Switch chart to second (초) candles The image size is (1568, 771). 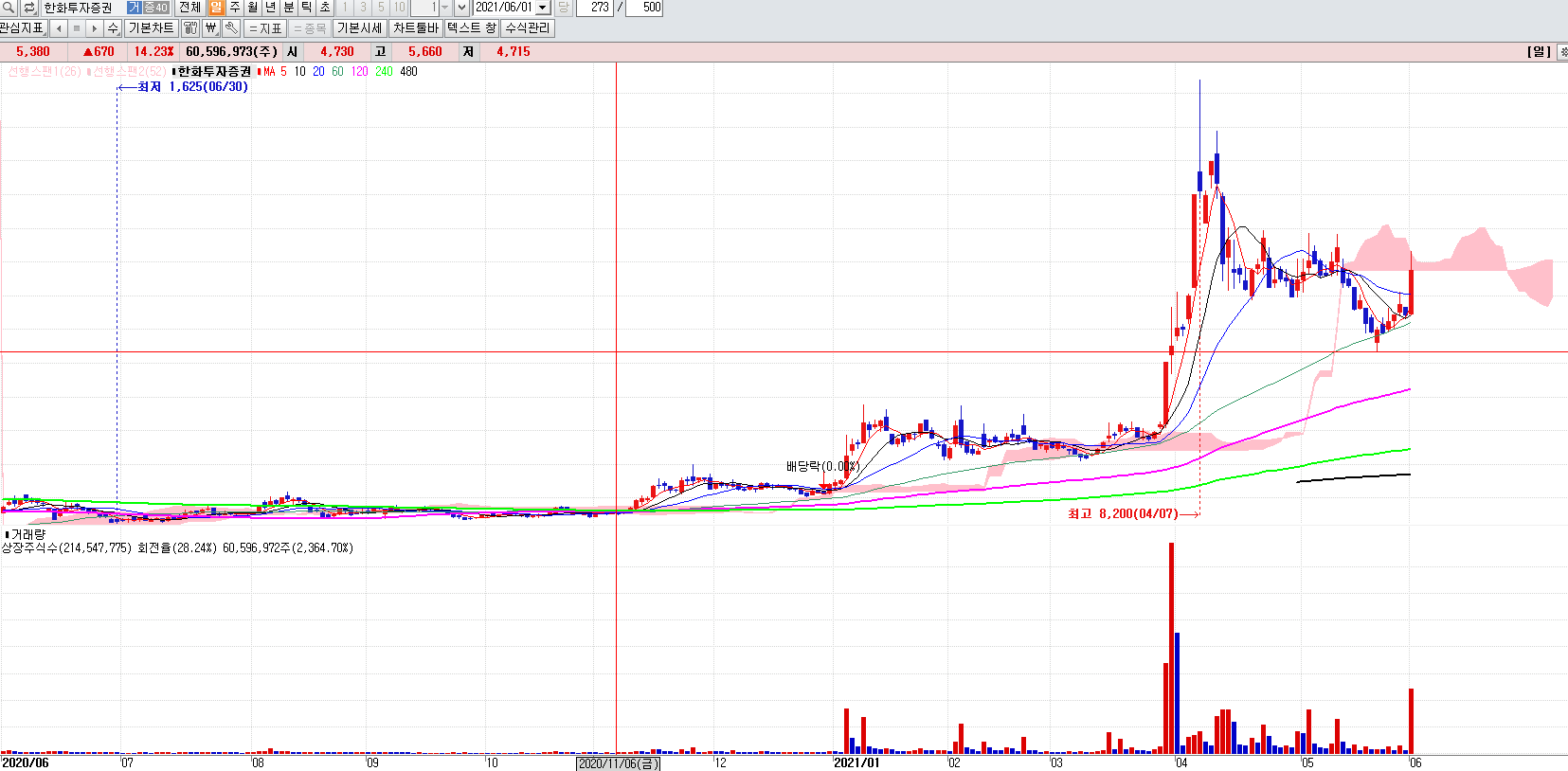[x=324, y=7]
